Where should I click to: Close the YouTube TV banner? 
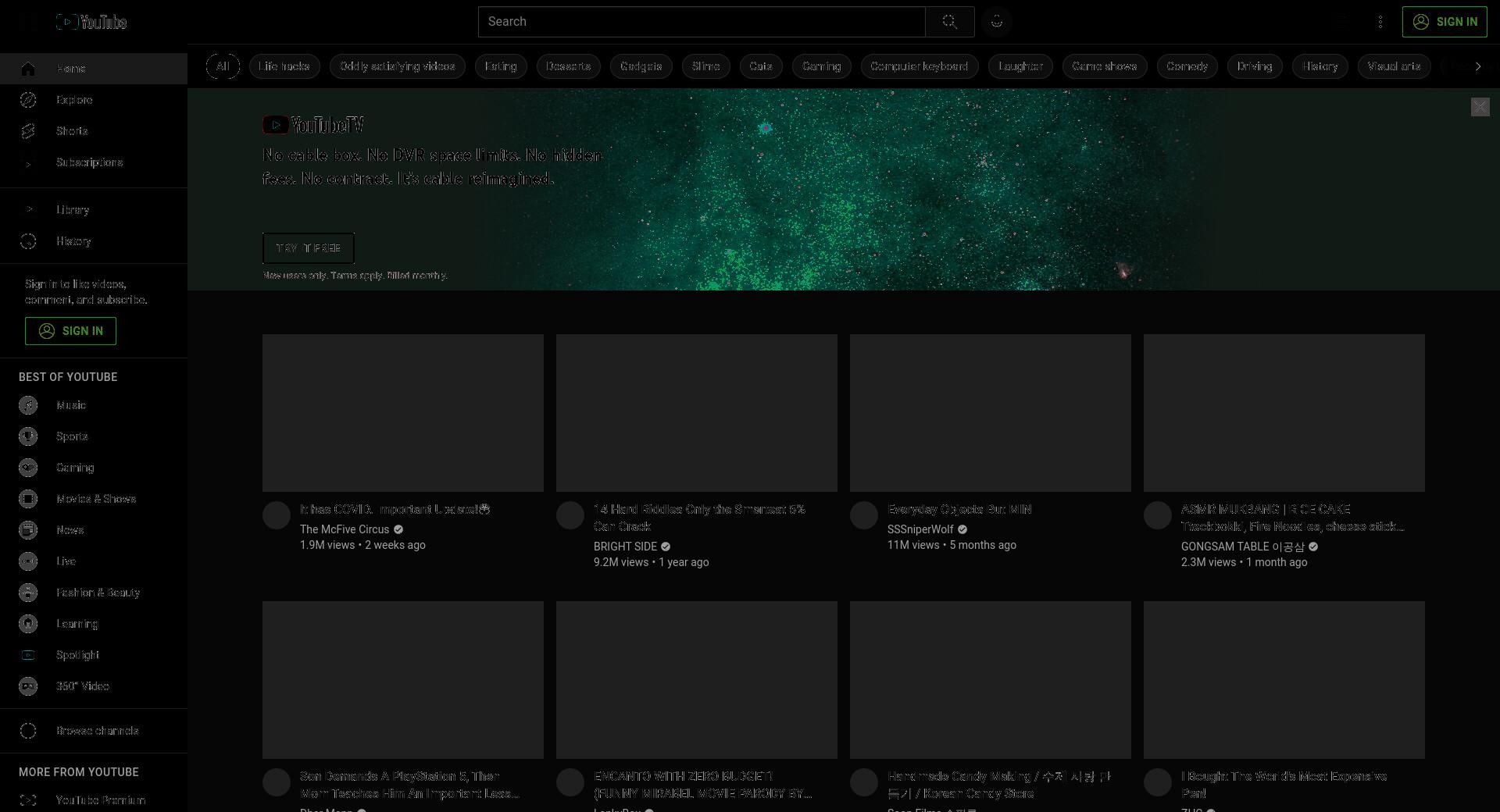pyautogui.click(x=1480, y=107)
